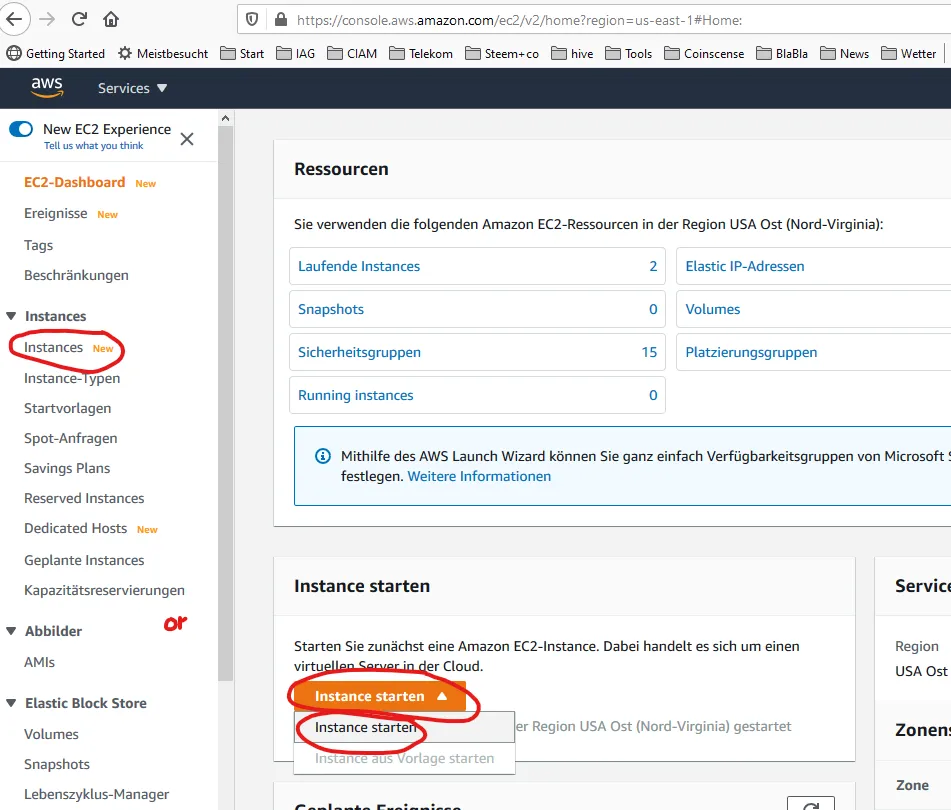Open the Services dropdown menu
The height and width of the screenshot is (810, 951).
tap(132, 88)
